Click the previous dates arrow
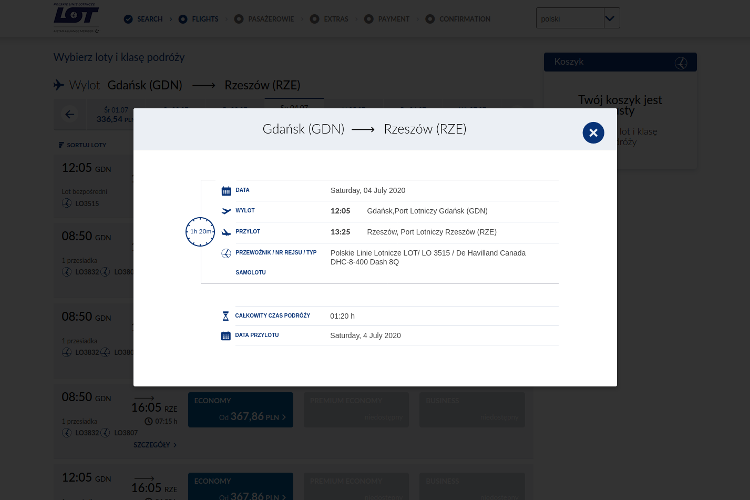 tap(70, 114)
